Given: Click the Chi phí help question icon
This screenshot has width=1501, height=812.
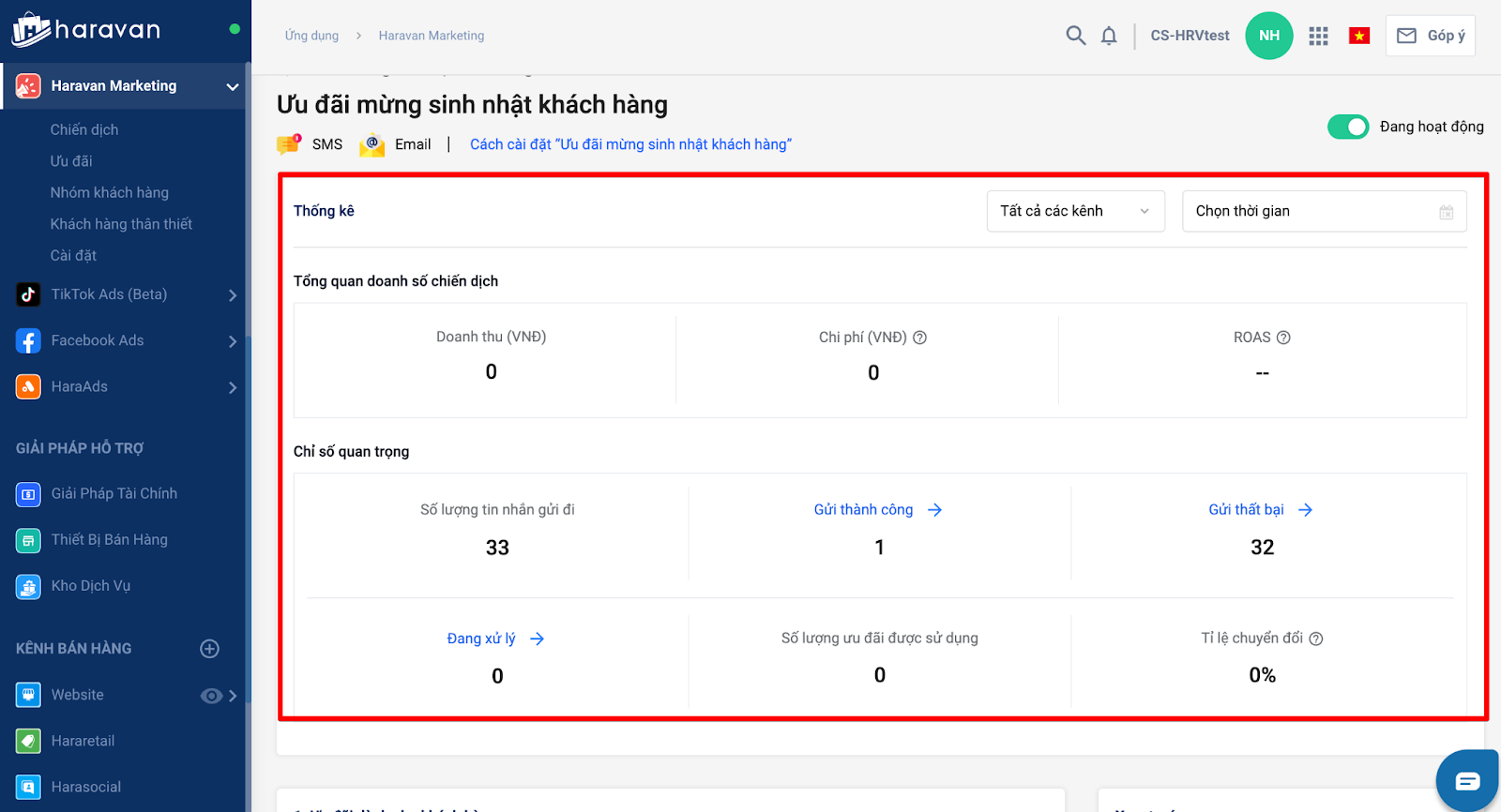Looking at the screenshot, I should point(920,338).
